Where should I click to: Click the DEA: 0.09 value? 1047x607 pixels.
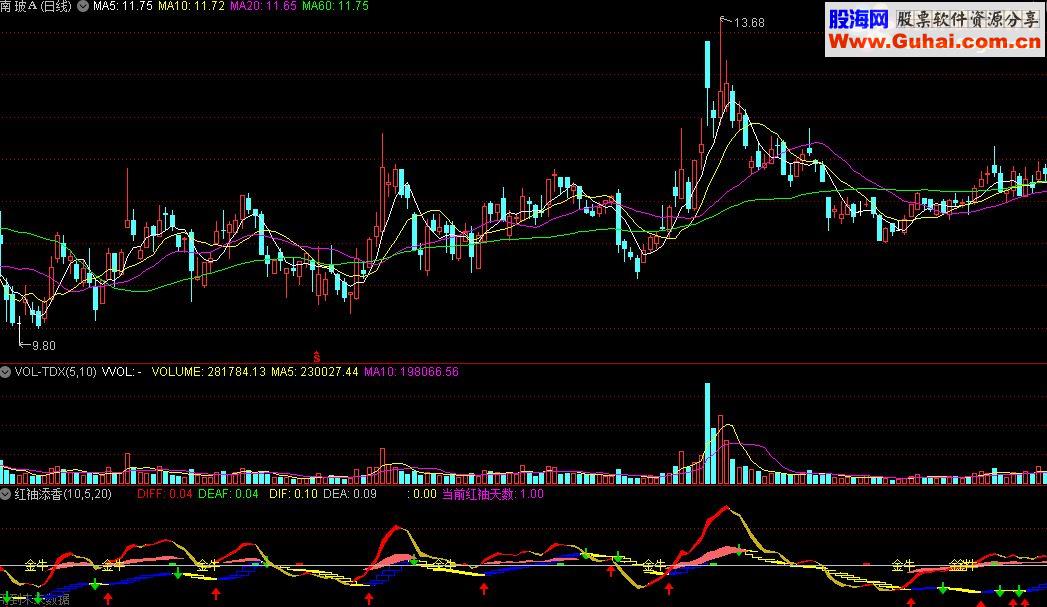coord(350,494)
